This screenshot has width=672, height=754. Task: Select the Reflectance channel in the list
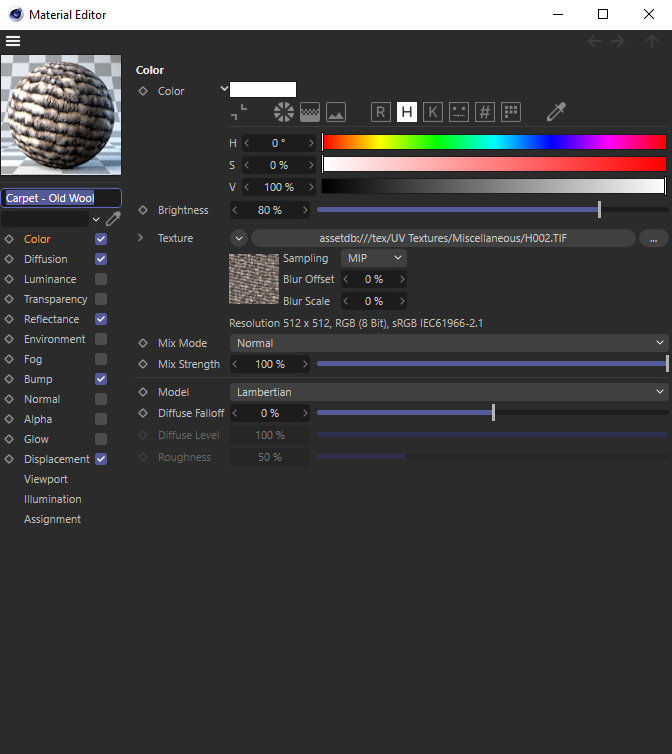pyautogui.click(x=51, y=319)
